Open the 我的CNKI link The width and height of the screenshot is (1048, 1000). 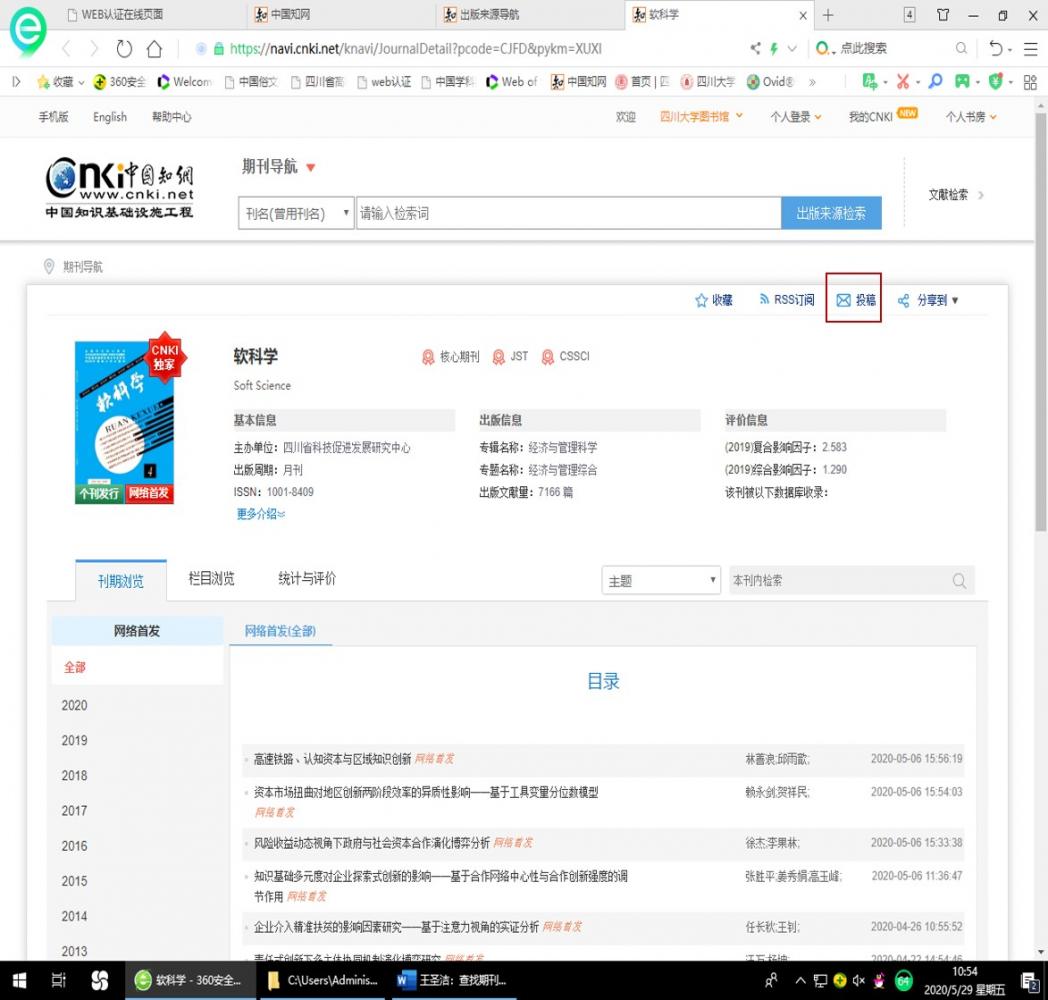point(871,117)
